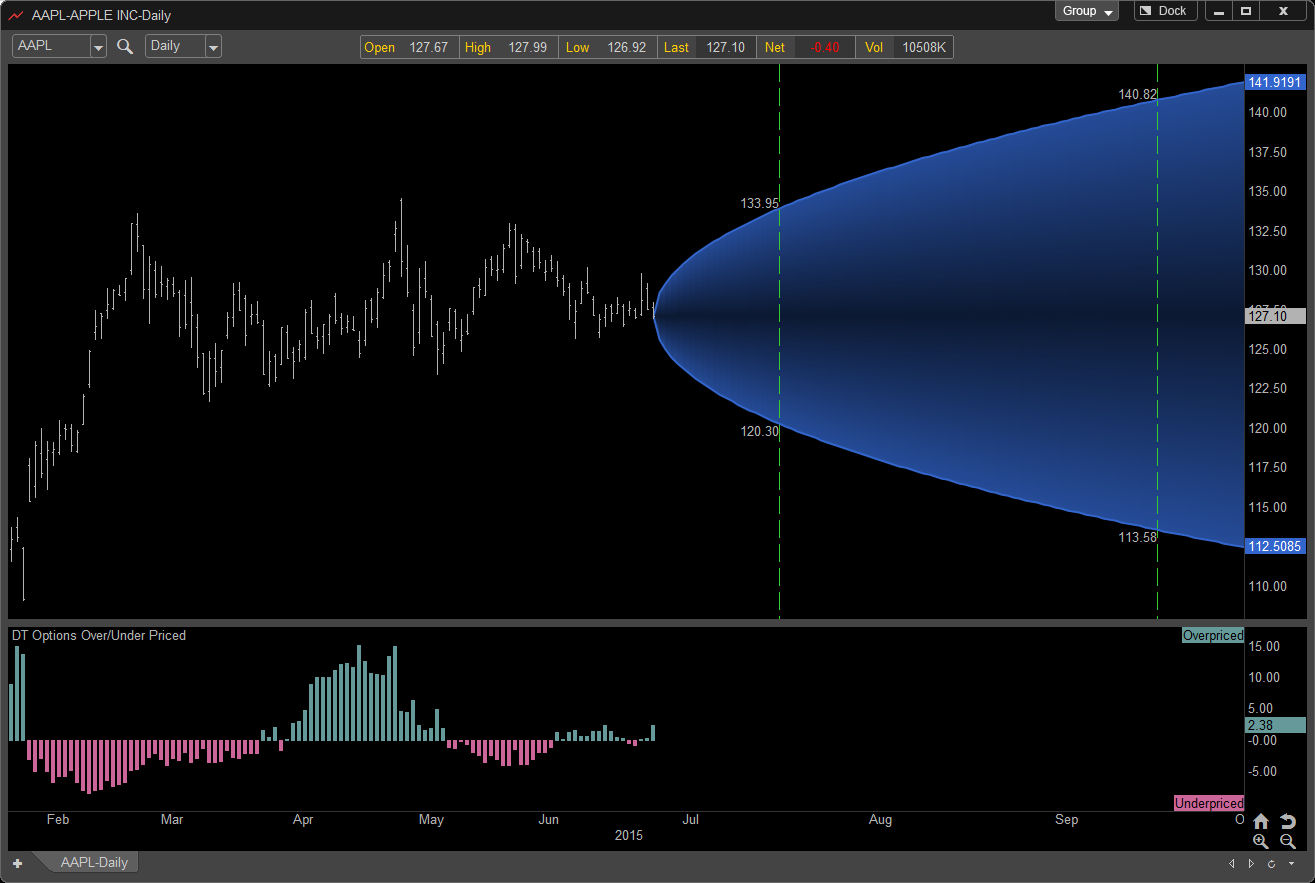Click the 110.00 price axis label

point(1266,587)
